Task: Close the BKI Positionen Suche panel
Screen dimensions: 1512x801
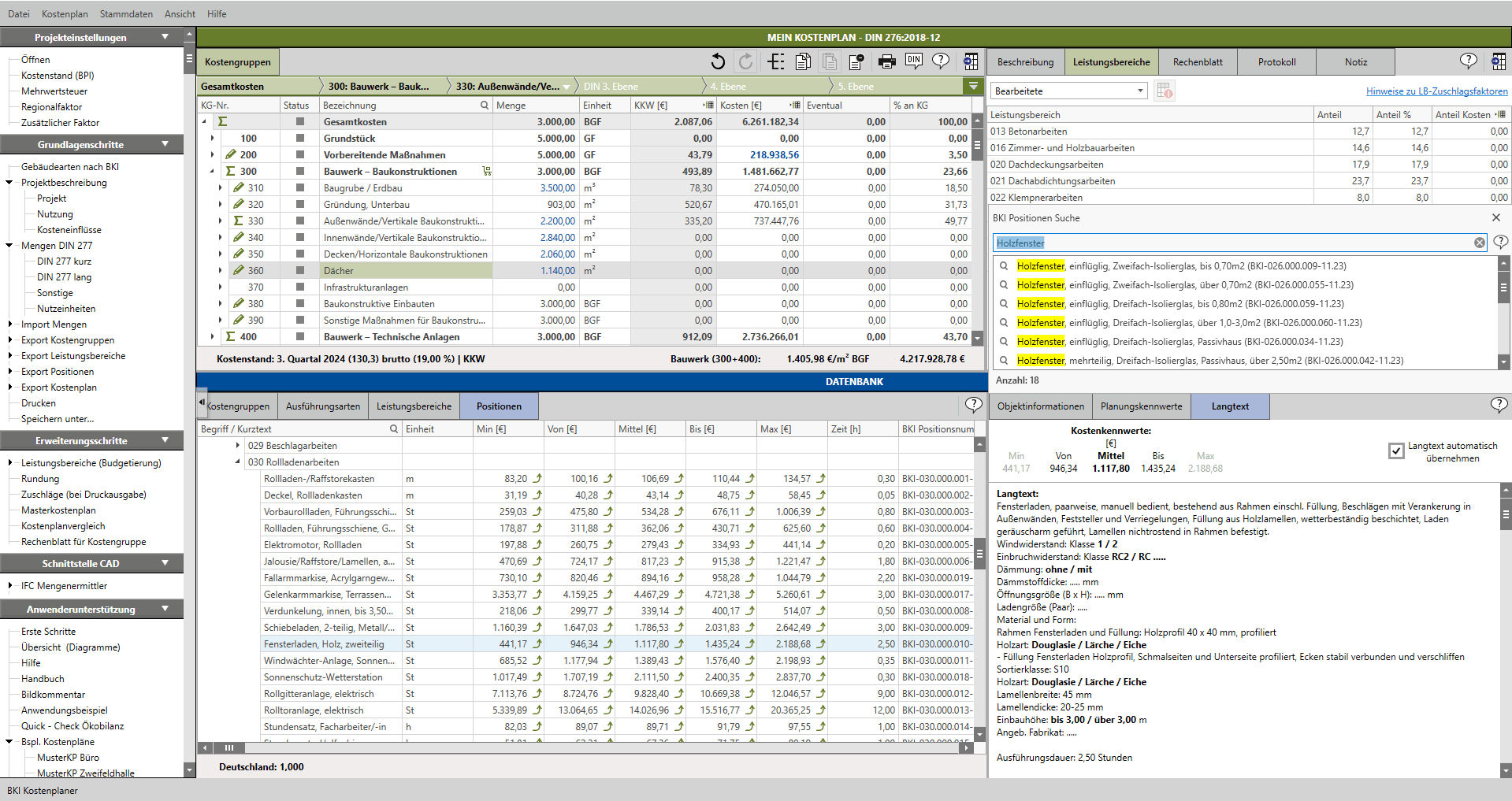Action: tap(1496, 217)
